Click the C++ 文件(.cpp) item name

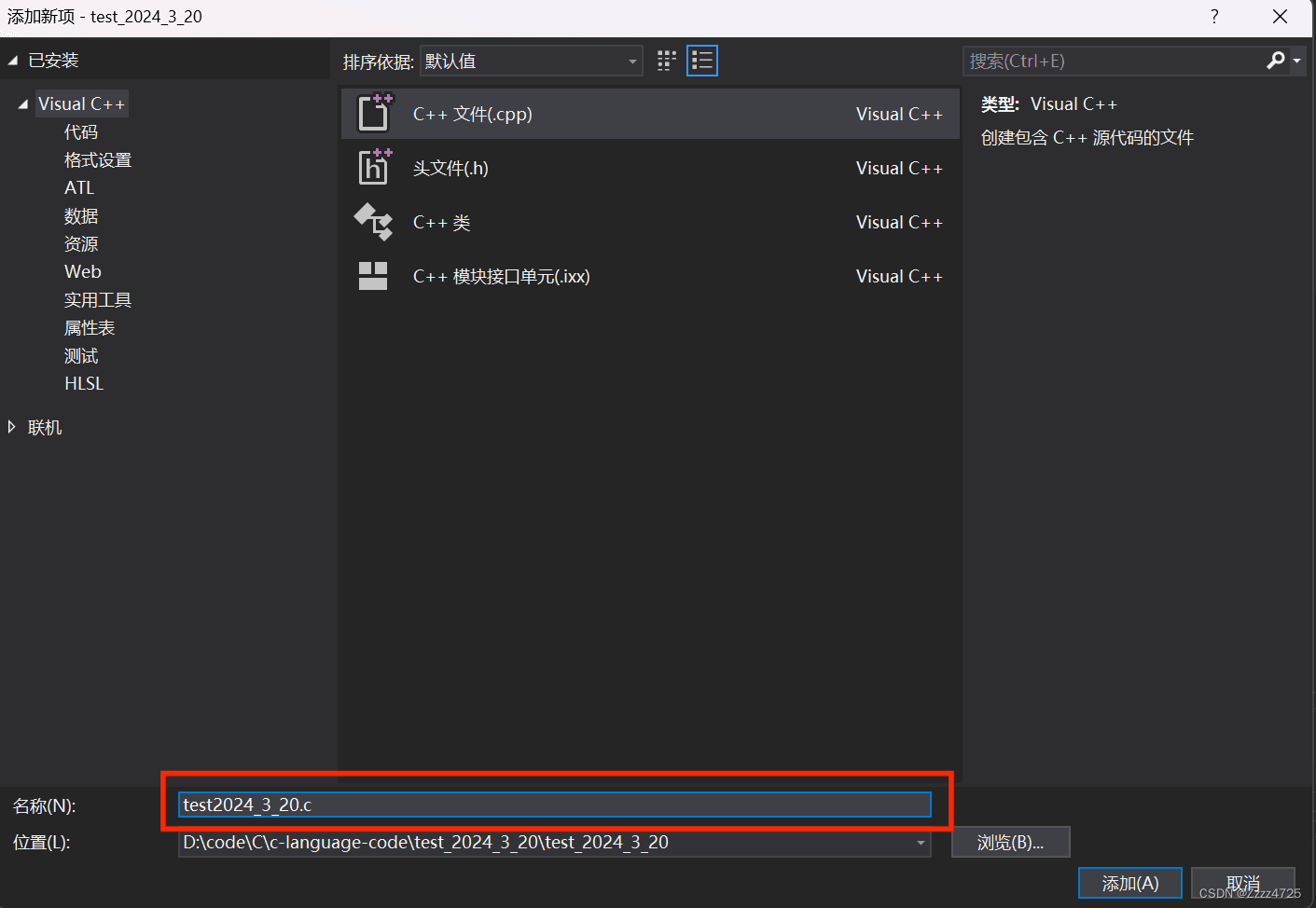473,115
